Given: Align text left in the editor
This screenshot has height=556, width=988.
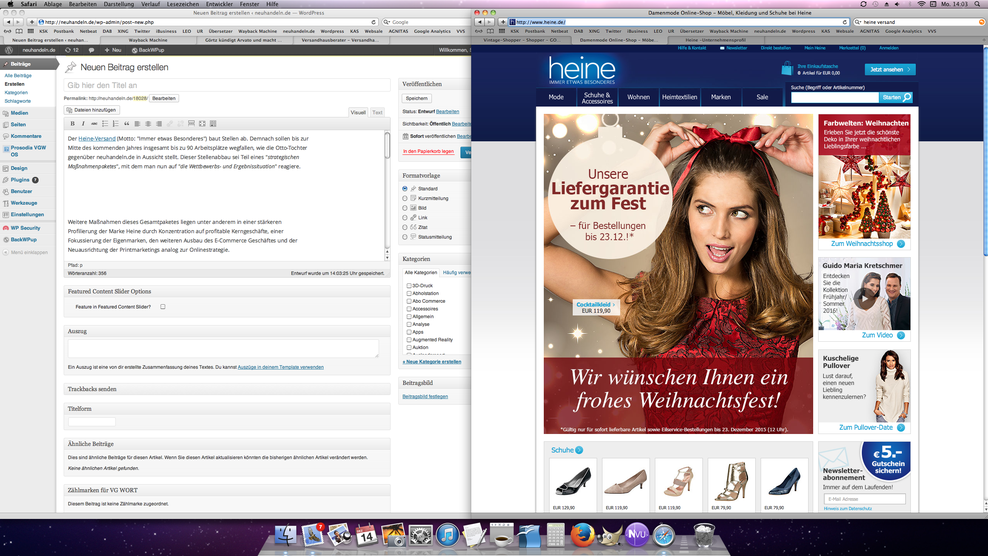Looking at the screenshot, I should pos(137,124).
